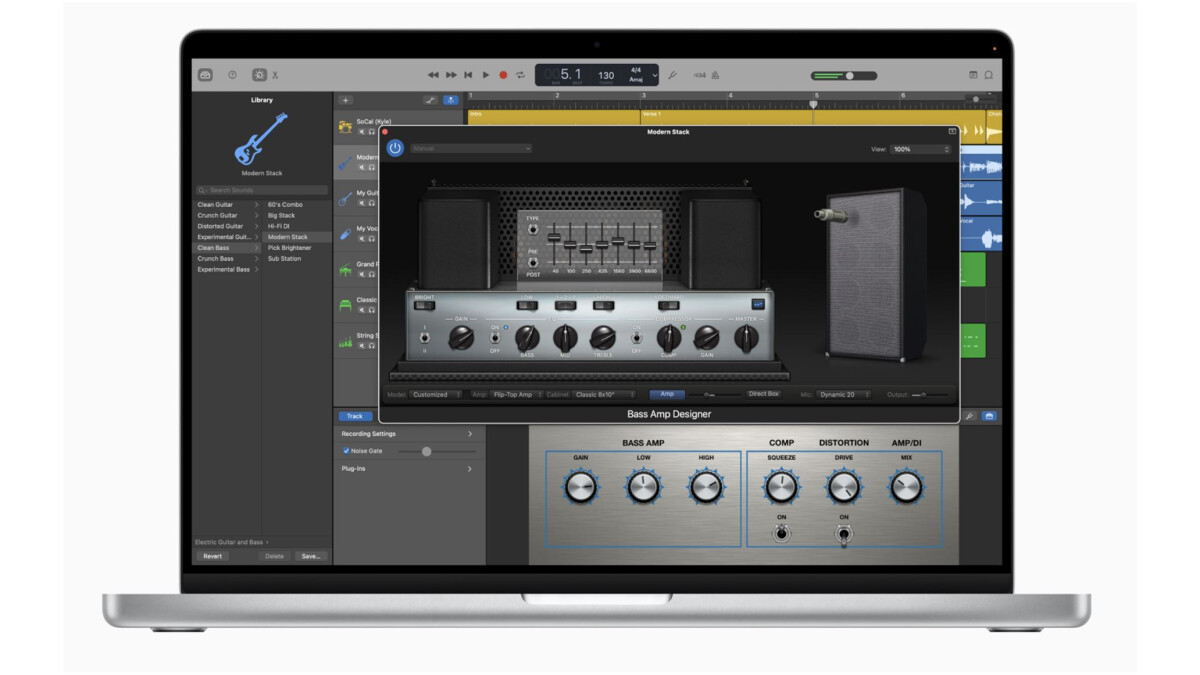Screen dimensions: 1200x675
Task: Switch to the Track tab in Smart Controls
Action: pos(355,416)
